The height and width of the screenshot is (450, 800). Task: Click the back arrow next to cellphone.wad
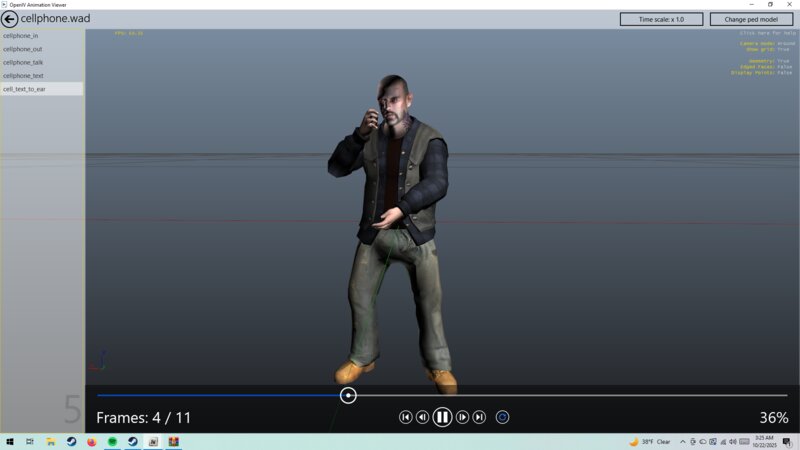point(9,19)
